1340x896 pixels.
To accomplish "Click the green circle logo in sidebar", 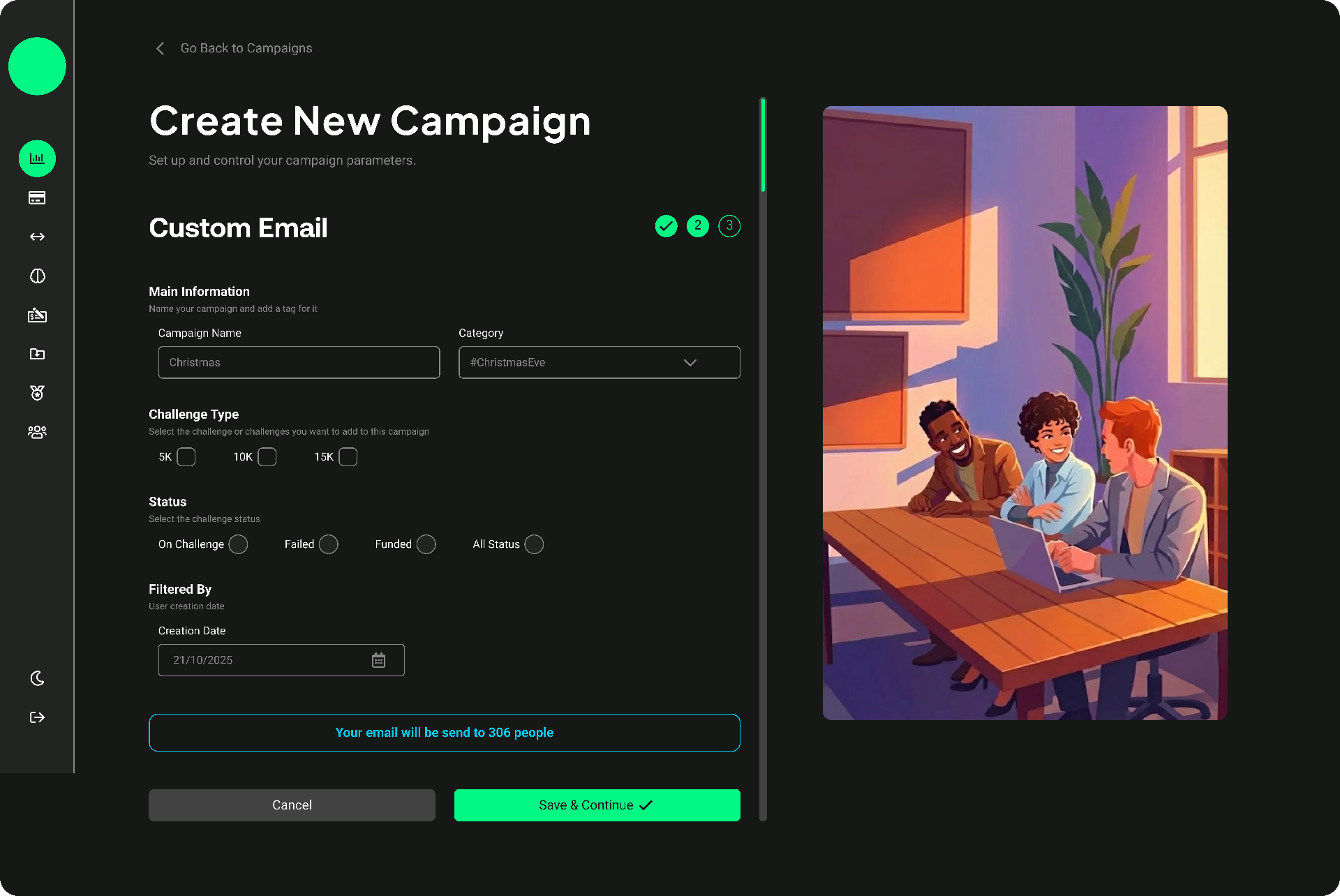I will tap(37, 66).
